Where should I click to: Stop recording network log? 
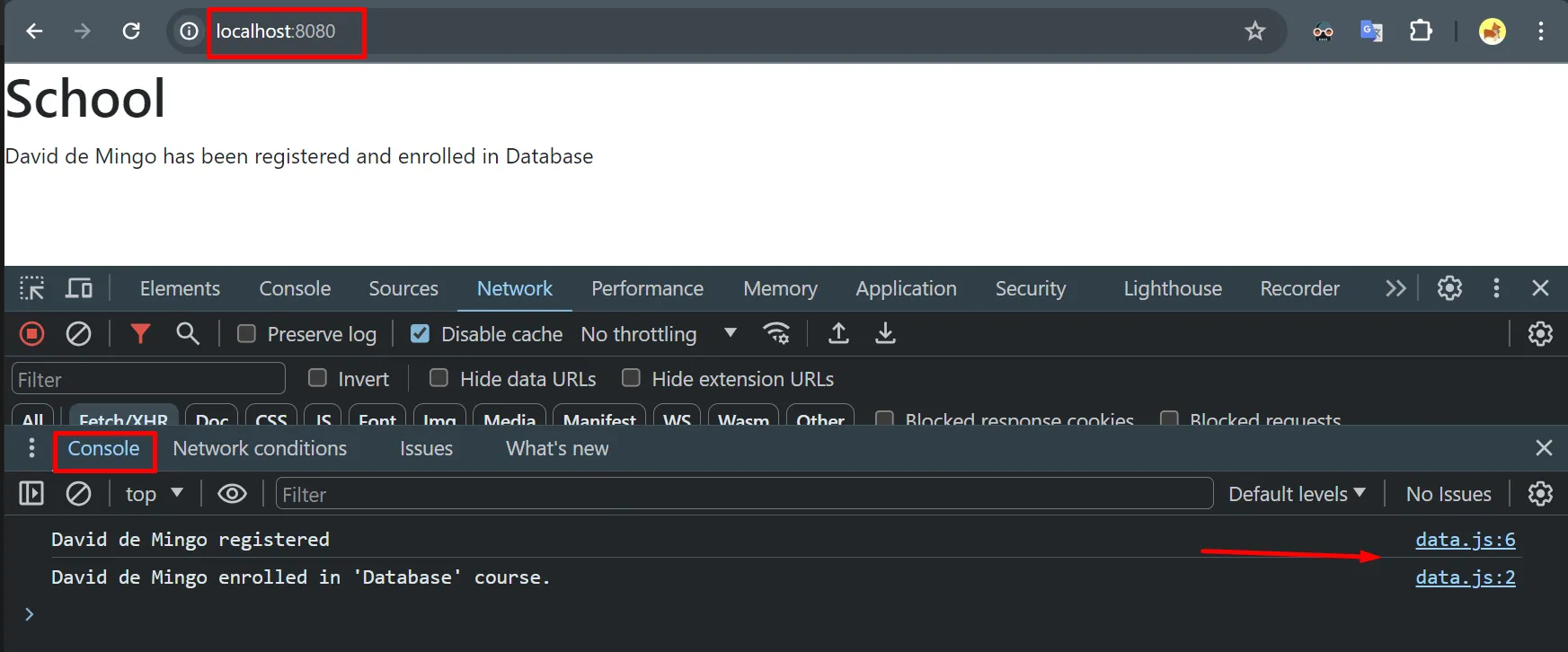tap(31, 334)
